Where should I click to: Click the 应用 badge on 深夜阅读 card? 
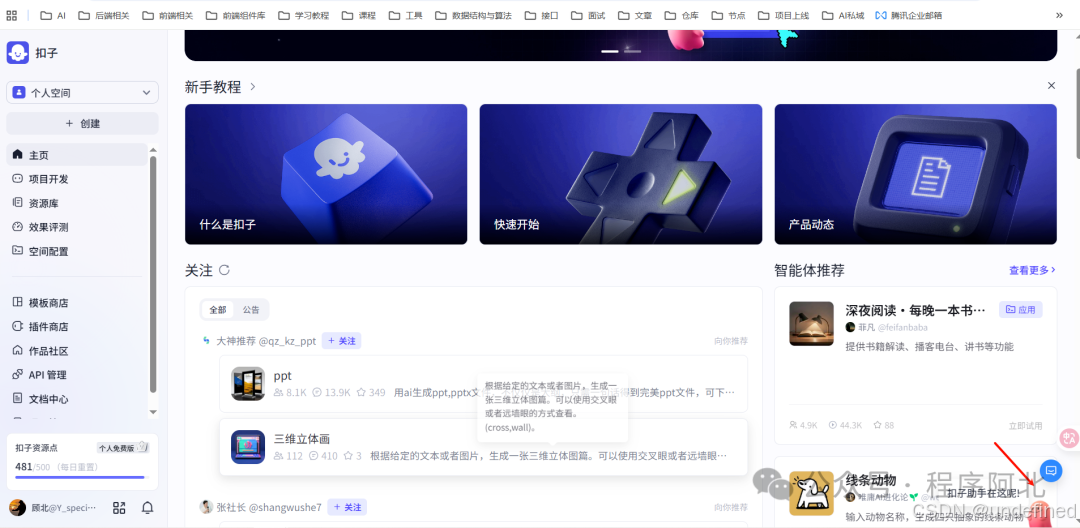1021,310
